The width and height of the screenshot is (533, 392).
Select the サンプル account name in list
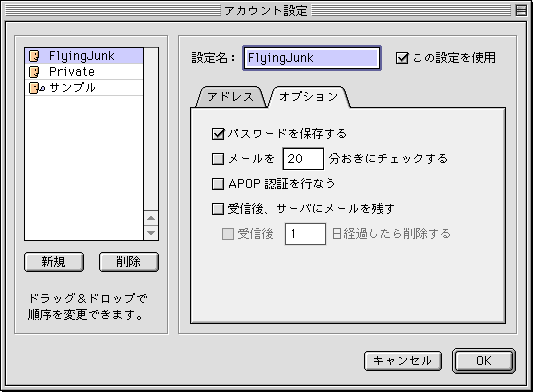click(72, 88)
